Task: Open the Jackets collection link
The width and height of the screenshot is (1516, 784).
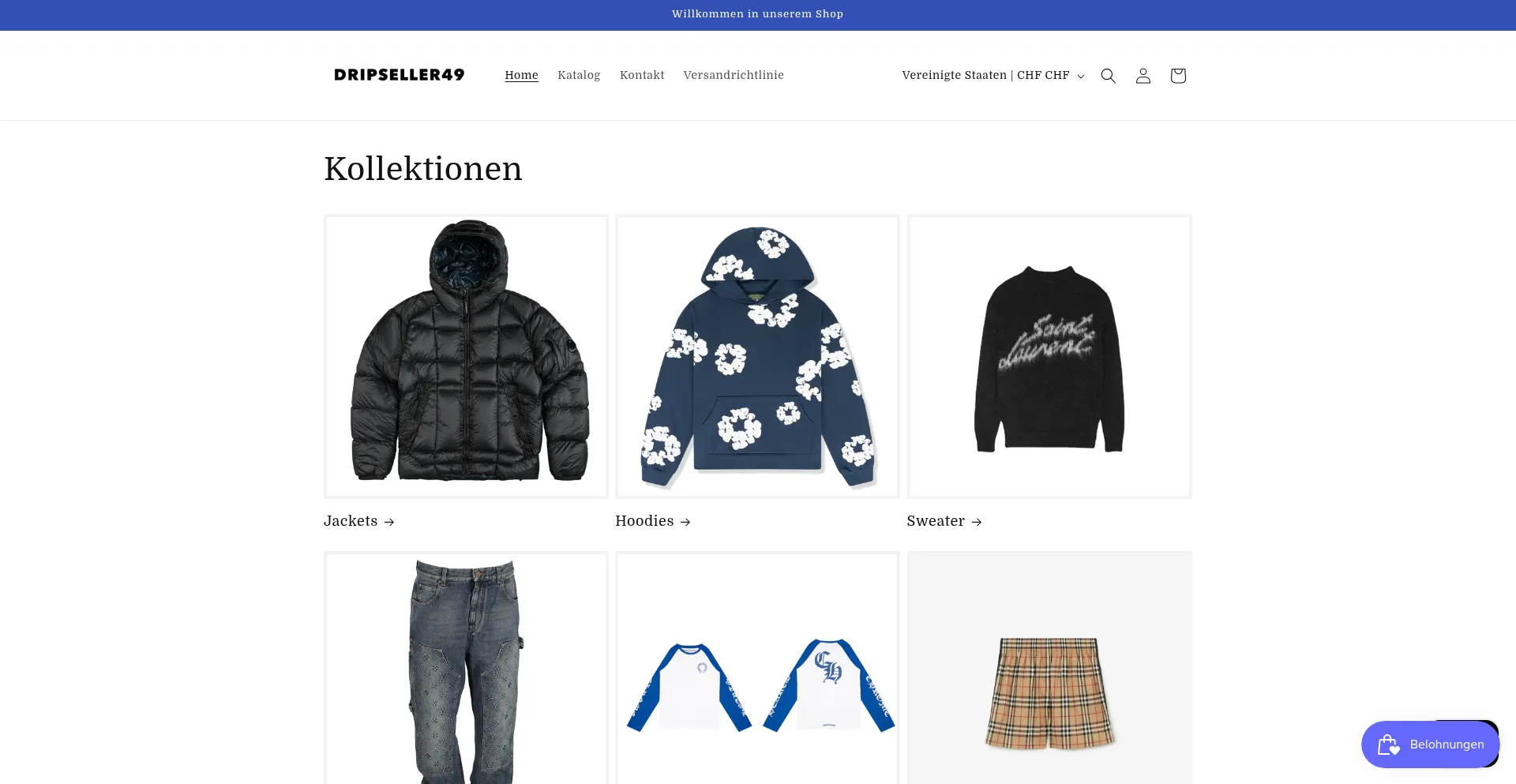Action: pyautogui.click(x=351, y=521)
